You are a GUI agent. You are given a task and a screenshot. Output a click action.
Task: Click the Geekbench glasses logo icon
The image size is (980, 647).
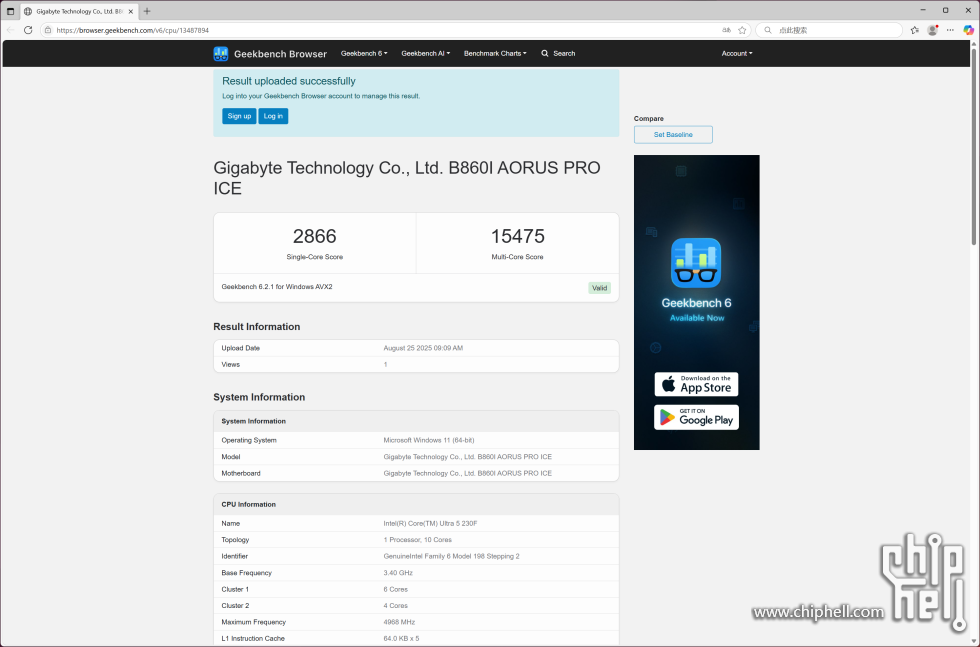point(221,54)
